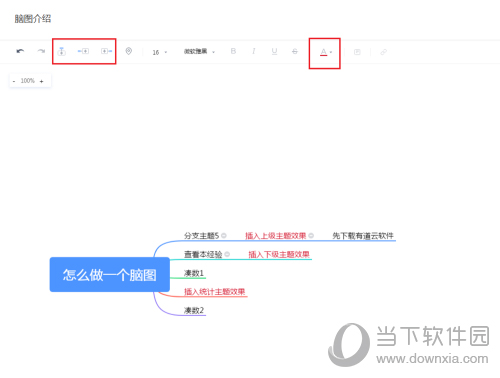Open the font color dropdown arrow
Screen dimensions: 500x378
point(331,52)
